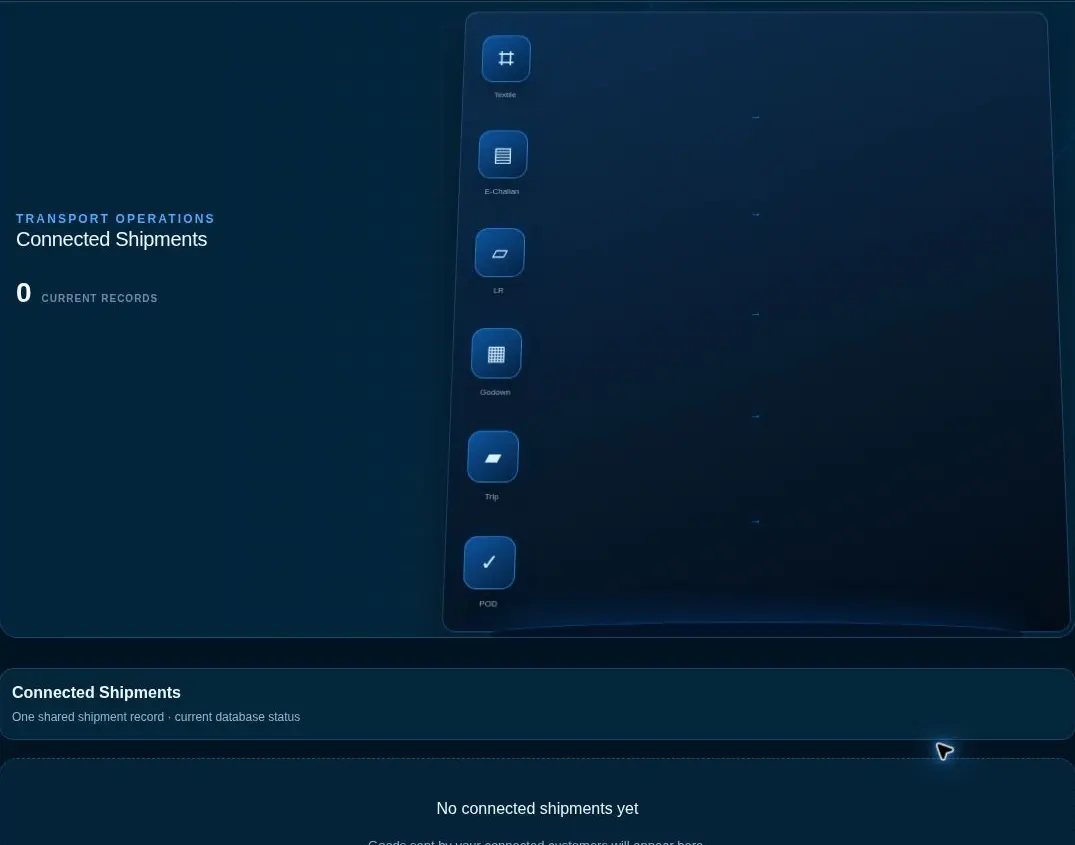Click the bold 'Connected Shipments' section heading
The width and height of the screenshot is (1075, 845).
(x=97, y=692)
